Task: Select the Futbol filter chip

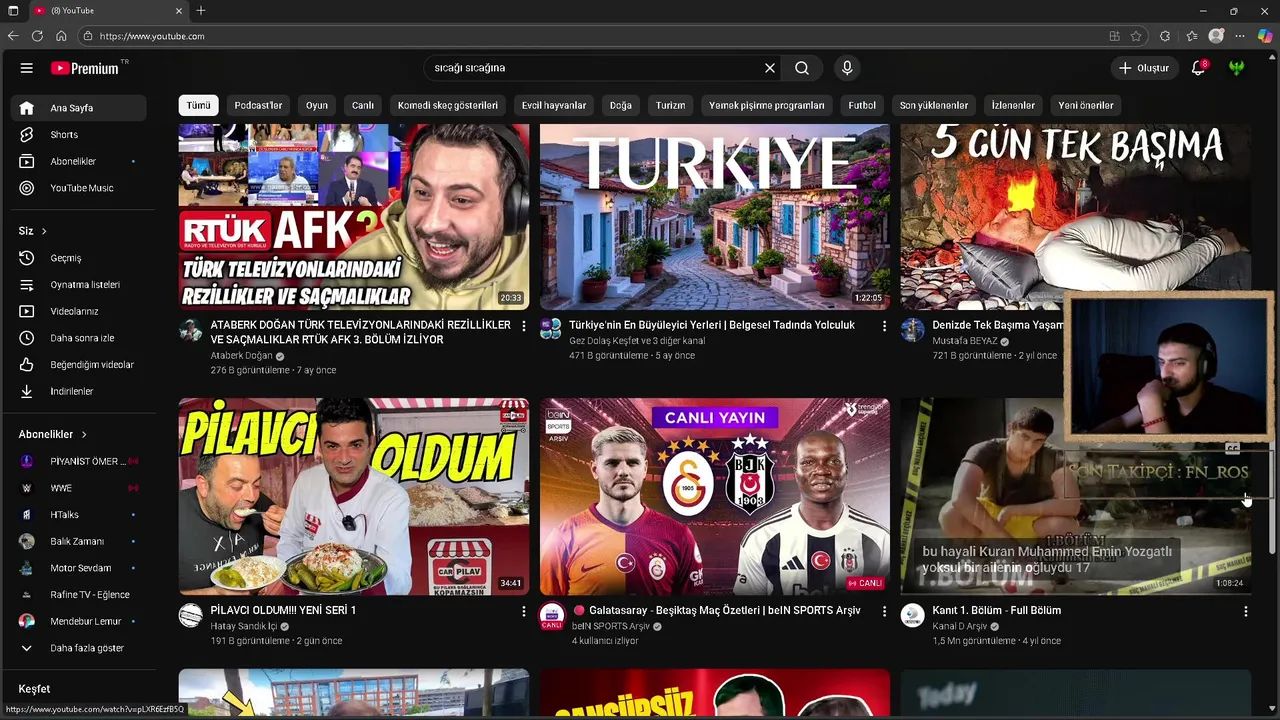Action: [x=862, y=105]
